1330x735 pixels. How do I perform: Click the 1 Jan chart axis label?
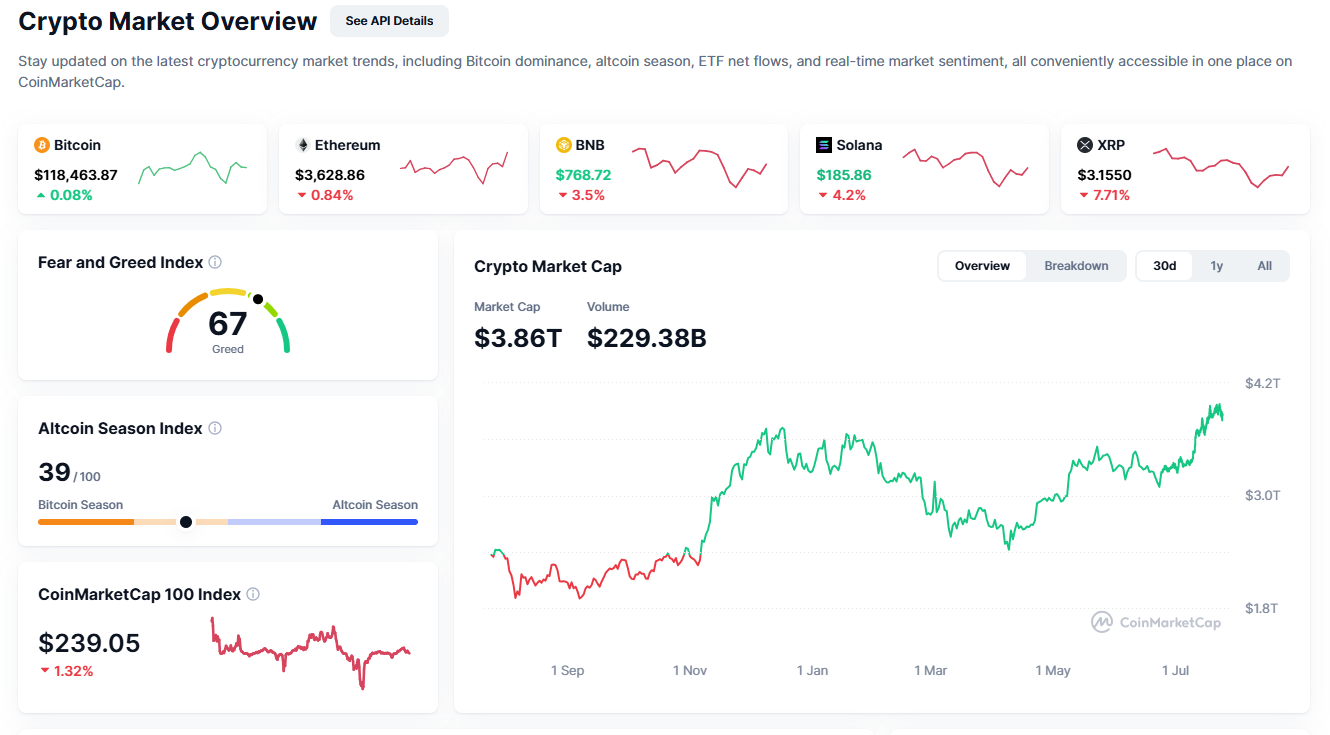click(812, 670)
